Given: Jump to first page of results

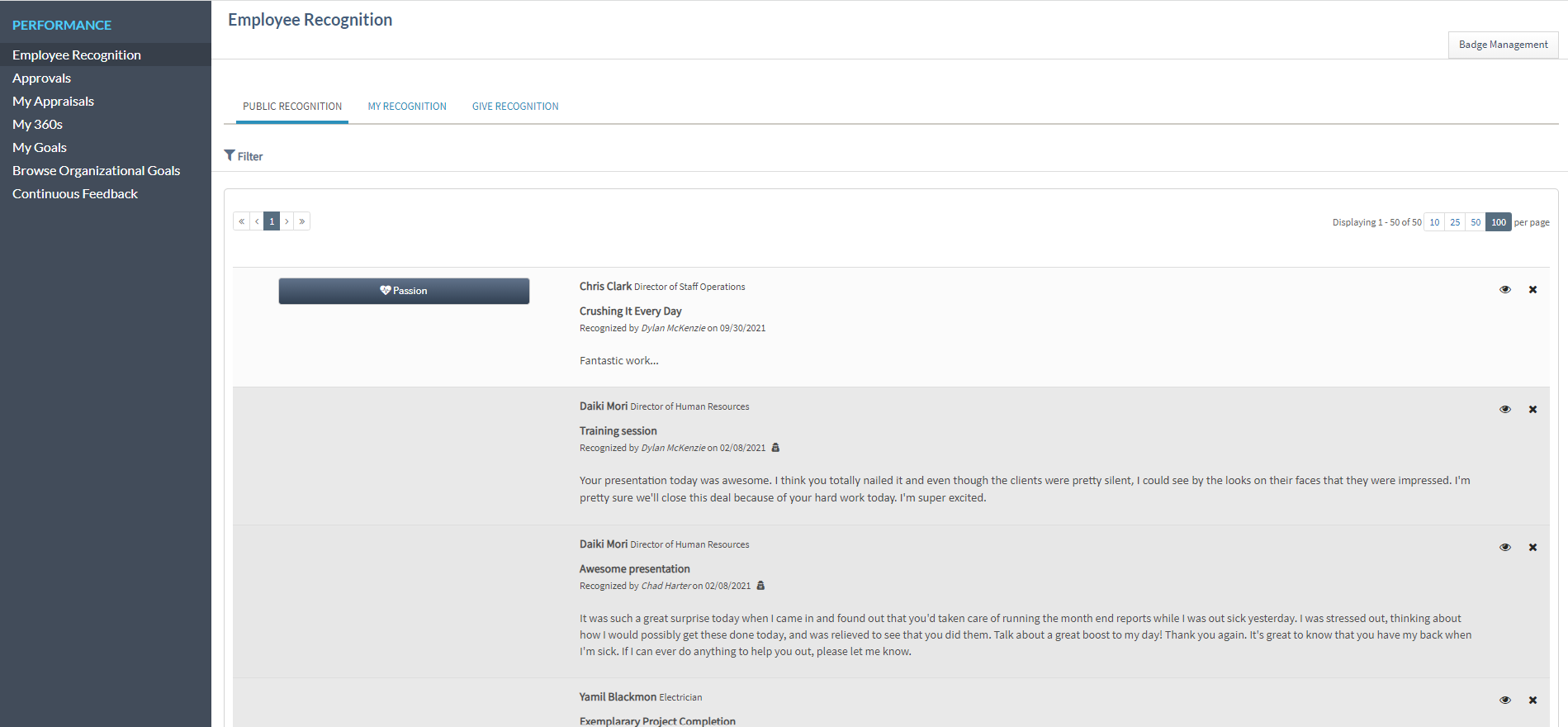Looking at the screenshot, I should coord(241,221).
